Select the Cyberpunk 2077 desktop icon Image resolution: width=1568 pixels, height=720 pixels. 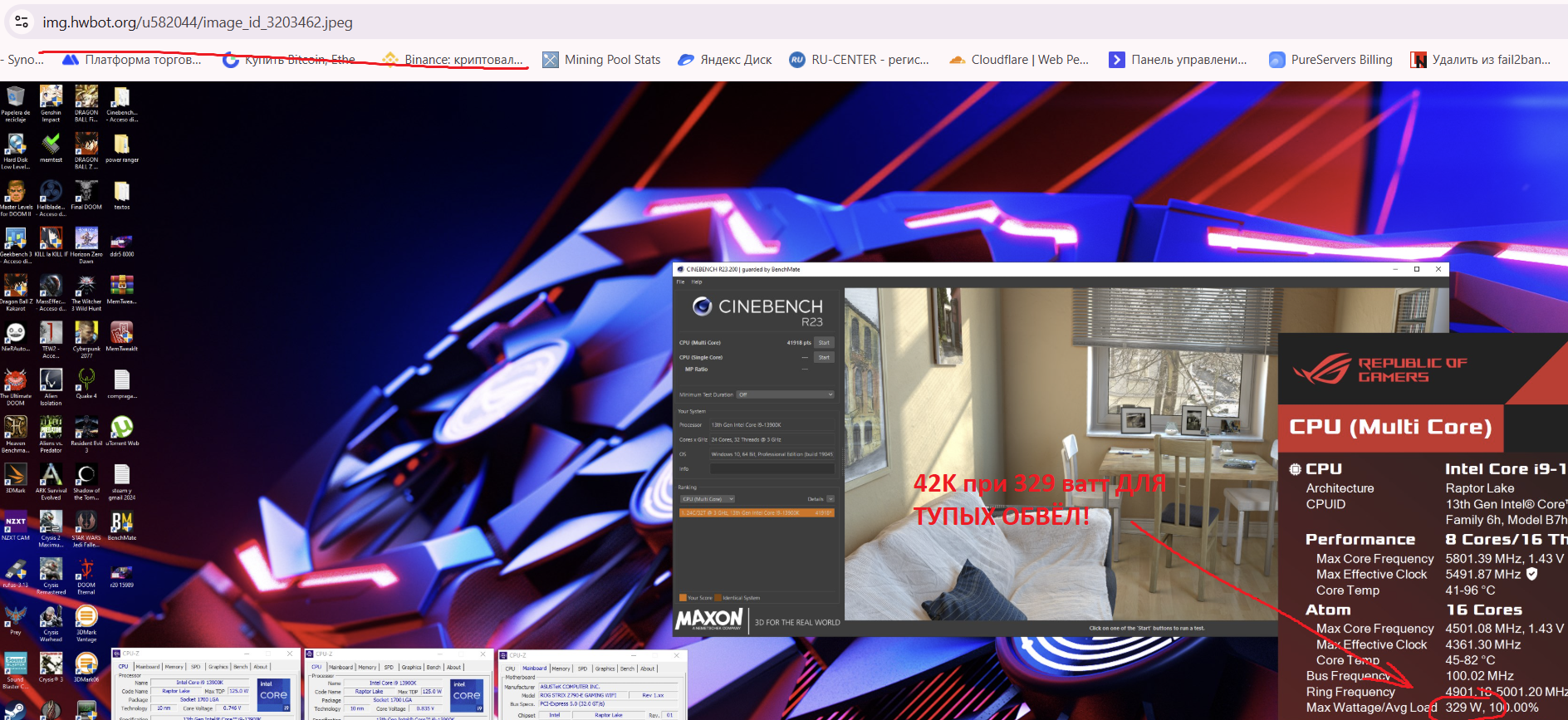coord(86,340)
